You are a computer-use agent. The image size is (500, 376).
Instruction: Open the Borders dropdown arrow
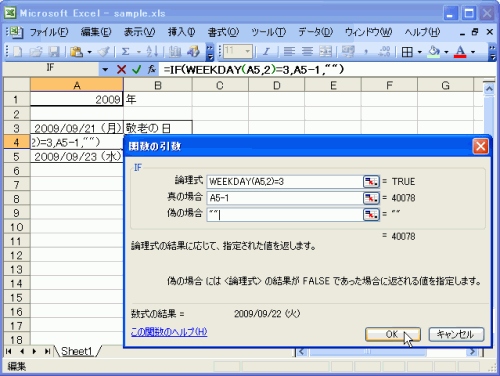[420, 52]
